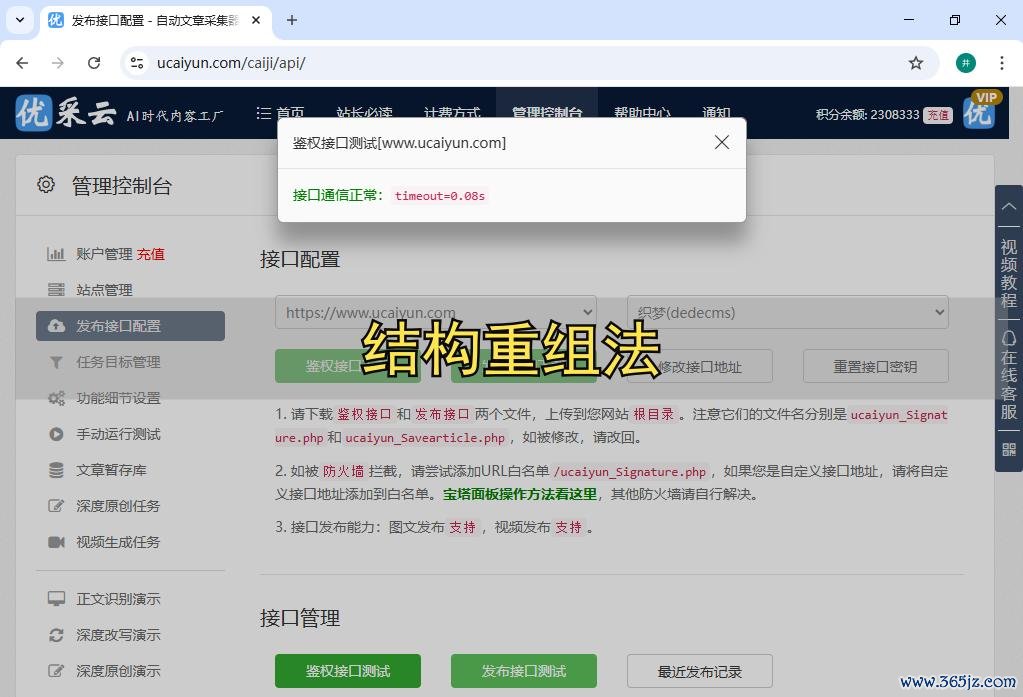Click 重置接口密钥 button
Image resolution: width=1023 pixels, height=697 pixels.
[876, 366]
